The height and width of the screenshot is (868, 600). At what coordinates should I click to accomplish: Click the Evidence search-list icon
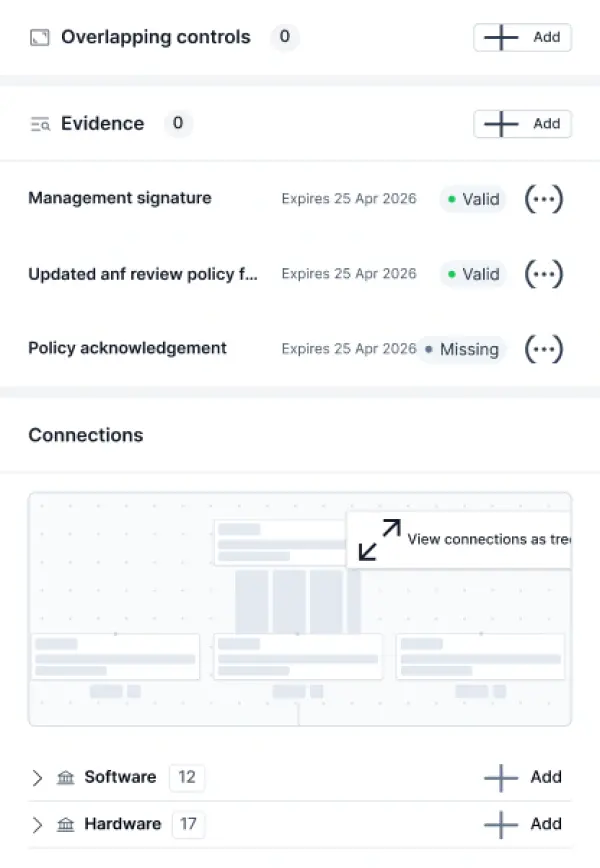(x=40, y=124)
